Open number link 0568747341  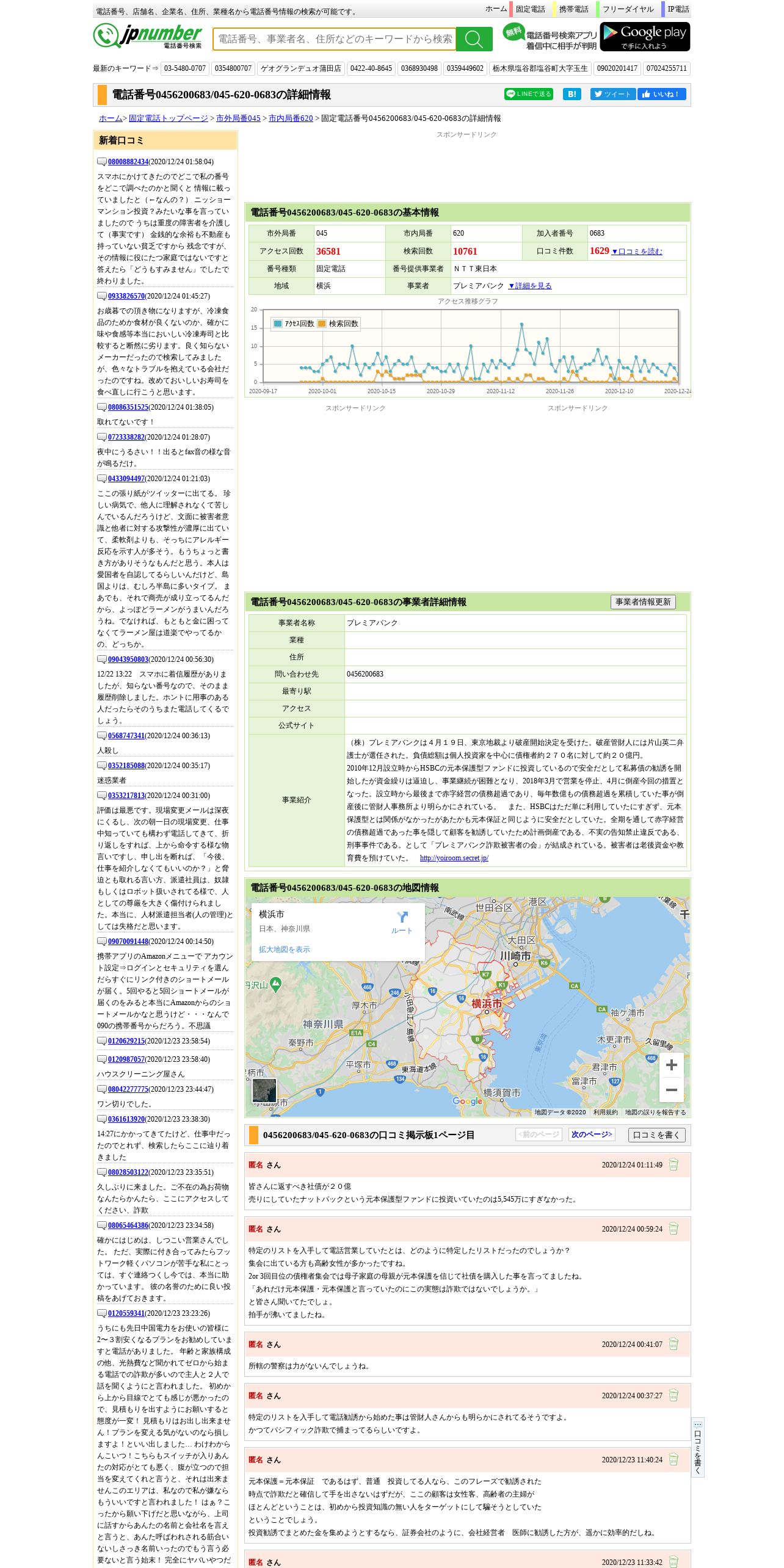point(126,736)
